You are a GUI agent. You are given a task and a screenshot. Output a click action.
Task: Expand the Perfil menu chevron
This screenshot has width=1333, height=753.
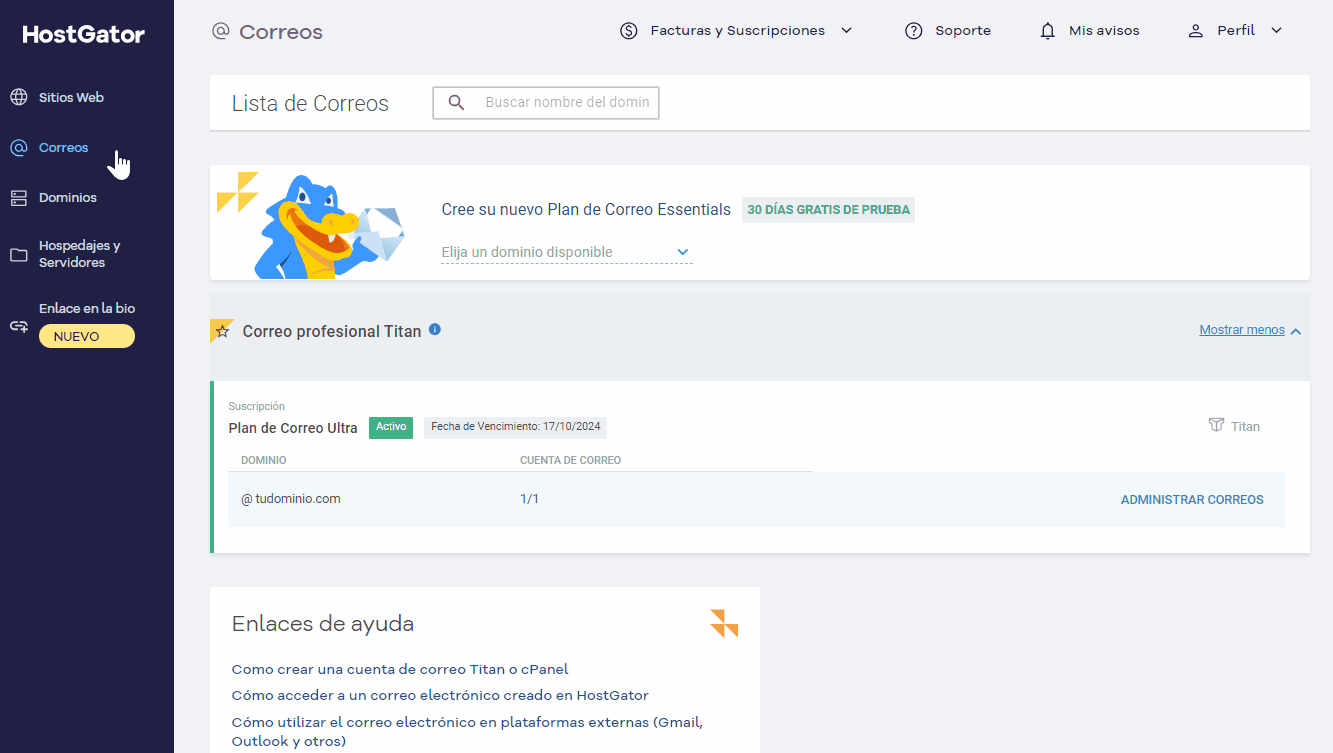click(1276, 31)
